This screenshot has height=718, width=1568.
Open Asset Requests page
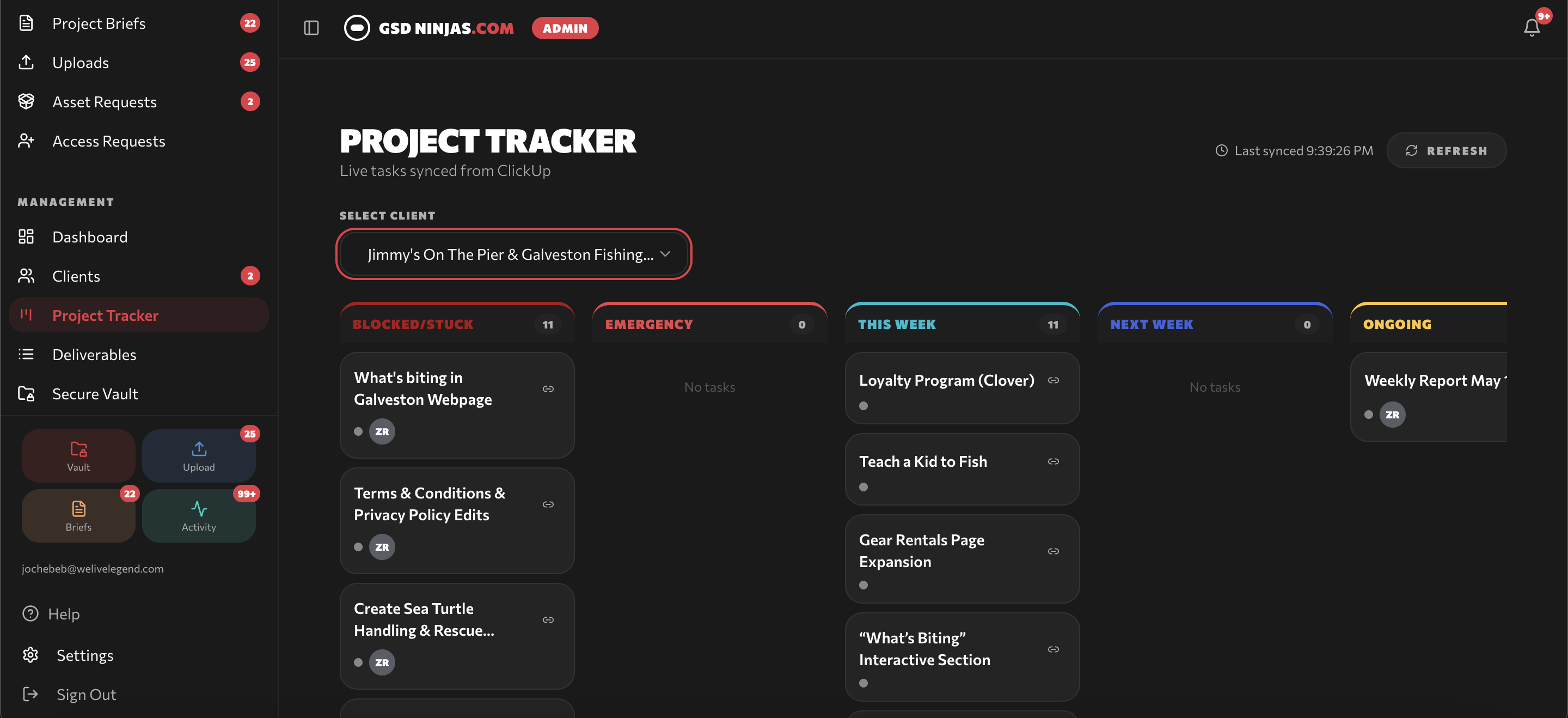139,101
